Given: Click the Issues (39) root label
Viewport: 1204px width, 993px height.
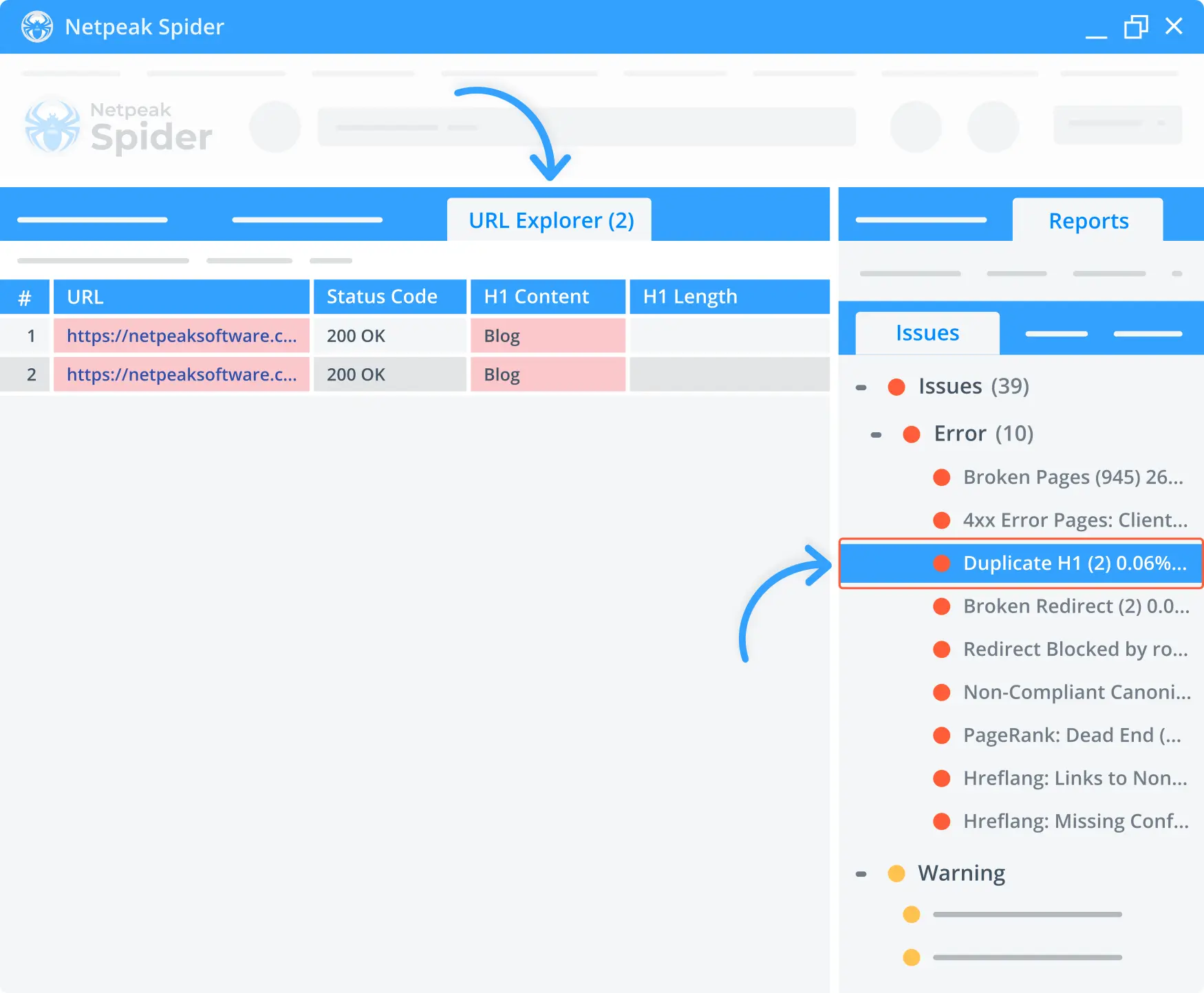Looking at the screenshot, I should tap(974, 386).
